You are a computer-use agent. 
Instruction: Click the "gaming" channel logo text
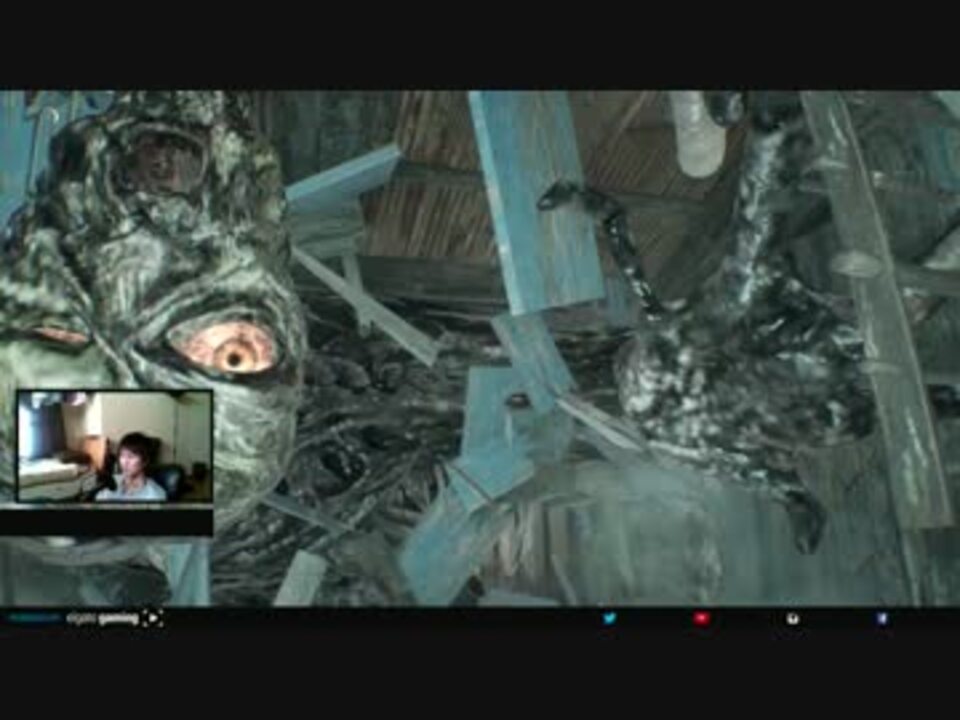[x=119, y=619]
